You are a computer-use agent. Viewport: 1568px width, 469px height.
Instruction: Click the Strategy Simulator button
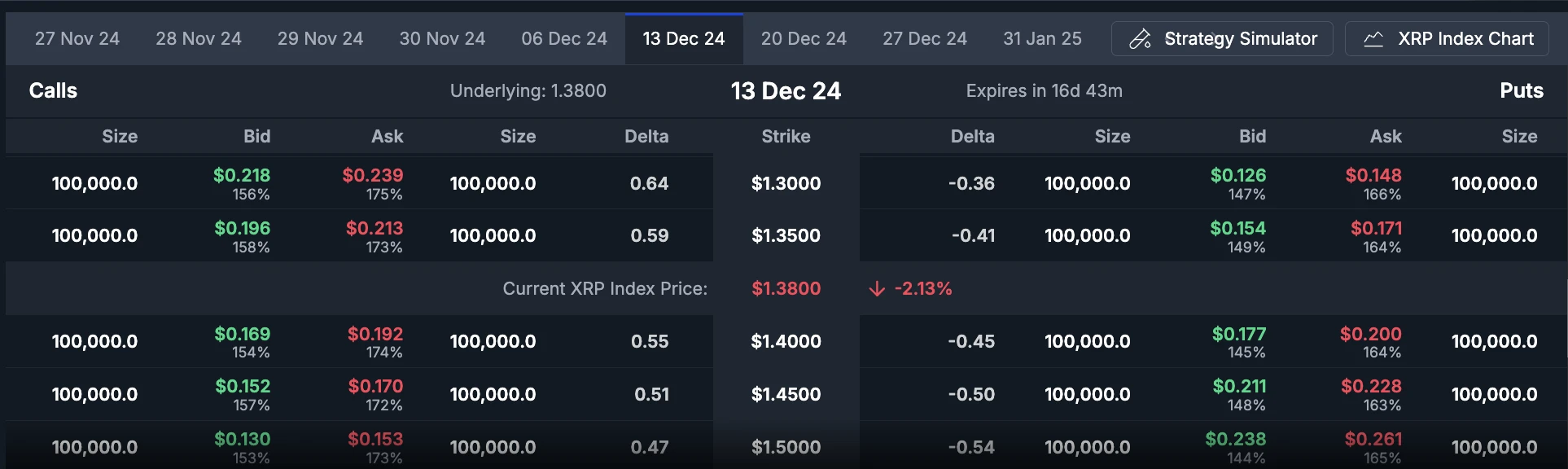(x=1221, y=38)
